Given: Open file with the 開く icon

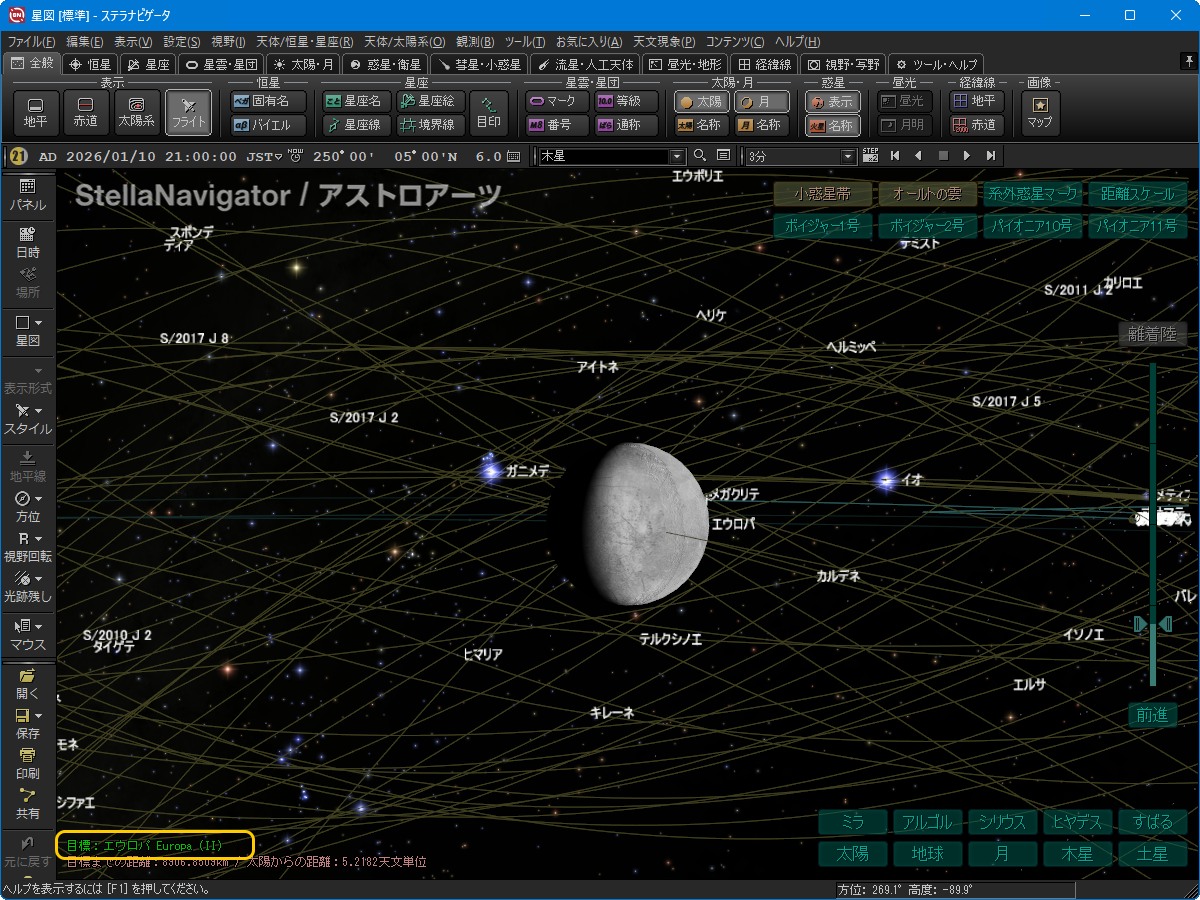Looking at the screenshot, I should point(27,683).
